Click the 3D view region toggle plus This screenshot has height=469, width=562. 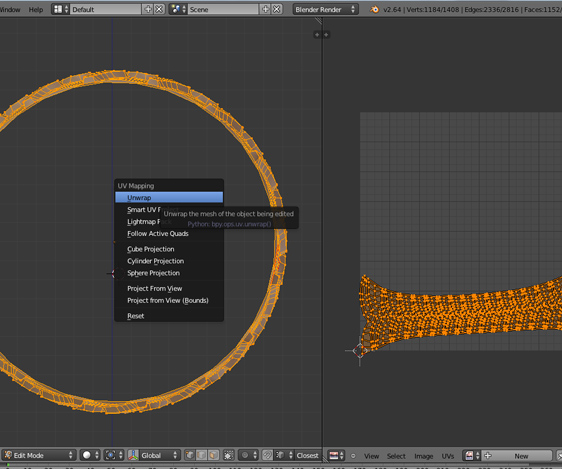coord(317,35)
